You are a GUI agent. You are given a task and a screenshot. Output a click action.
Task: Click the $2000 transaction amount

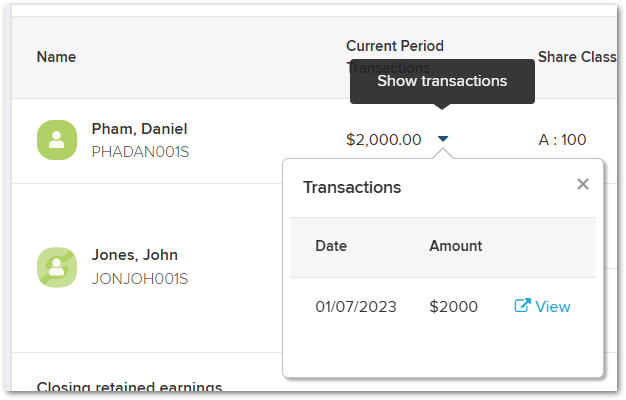coord(453,307)
